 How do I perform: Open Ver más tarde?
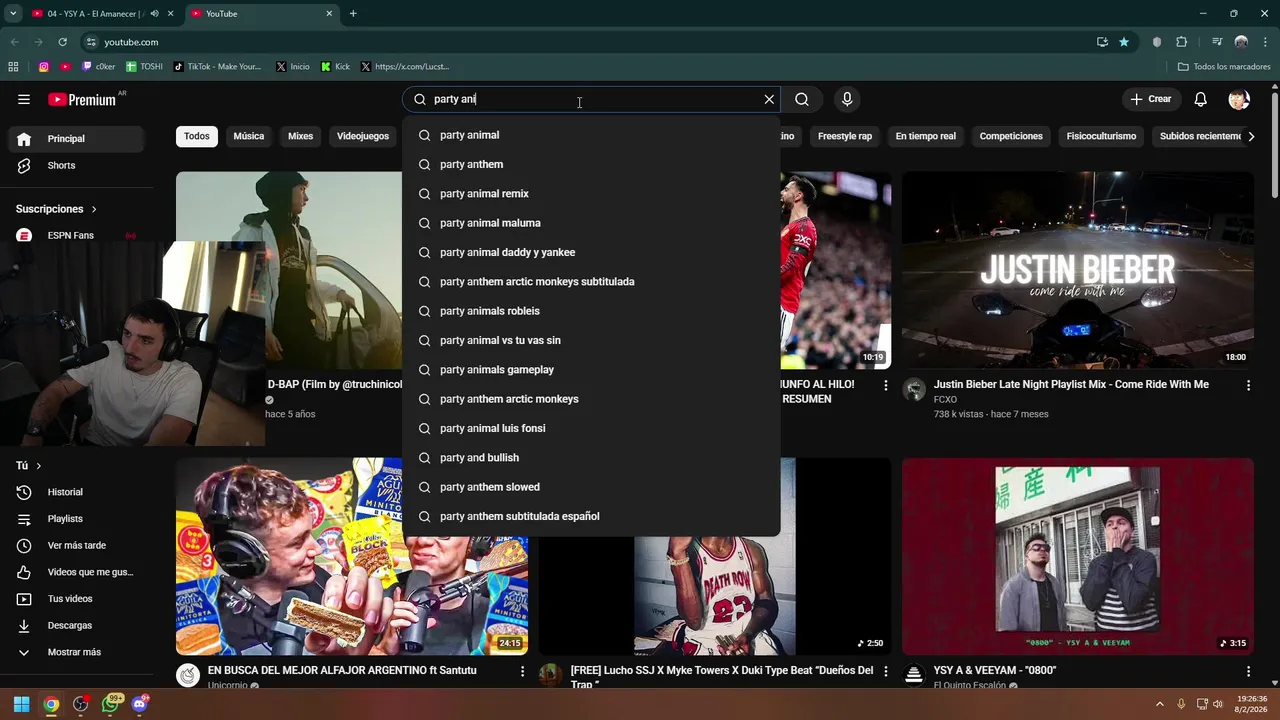[75, 545]
